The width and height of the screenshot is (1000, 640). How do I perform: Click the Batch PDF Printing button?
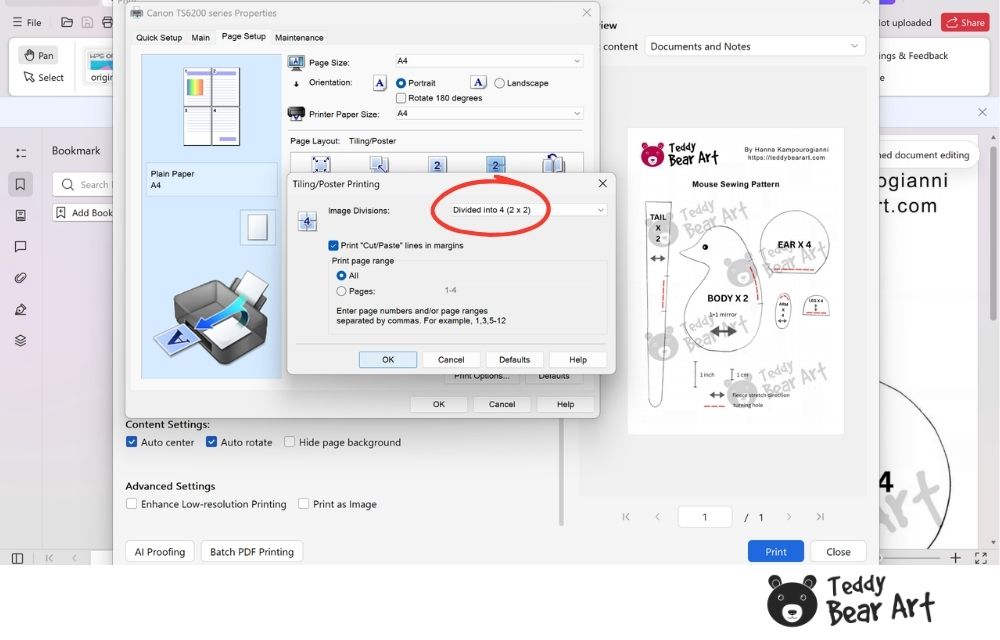[x=252, y=551]
